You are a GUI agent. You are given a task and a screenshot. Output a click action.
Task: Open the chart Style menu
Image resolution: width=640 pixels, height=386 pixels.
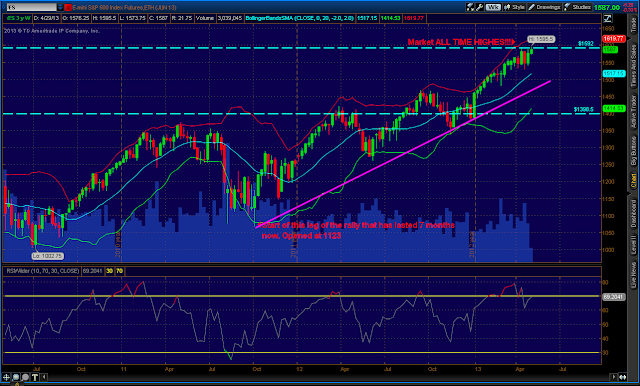click(x=515, y=7)
